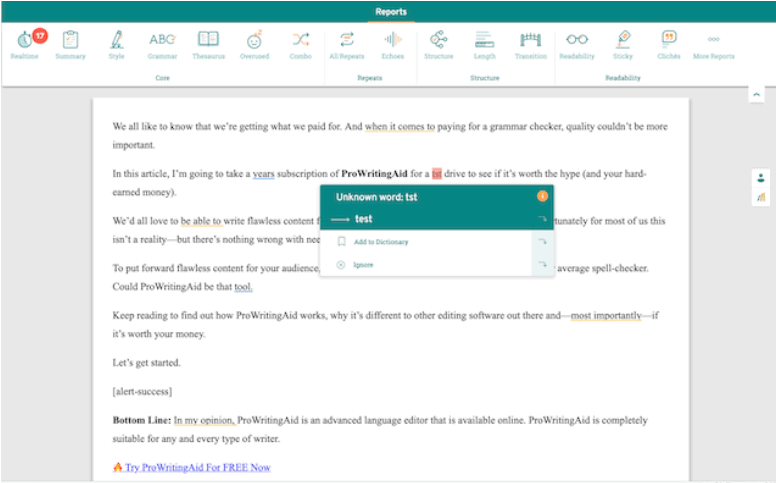Viewport: 776px width, 483px height.
Task: Choose Ignore in the suggestion popup
Action: tap(363, 265)
